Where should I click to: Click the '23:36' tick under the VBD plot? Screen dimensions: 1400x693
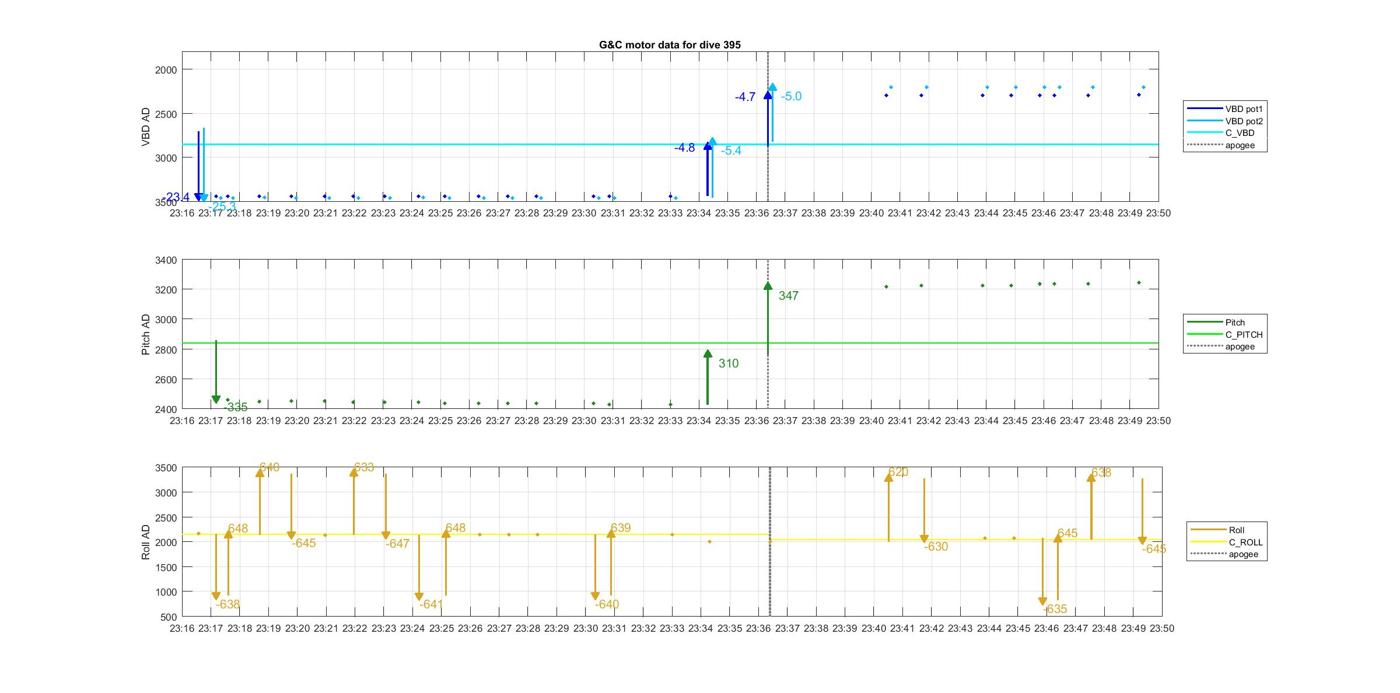pos(757,213)
